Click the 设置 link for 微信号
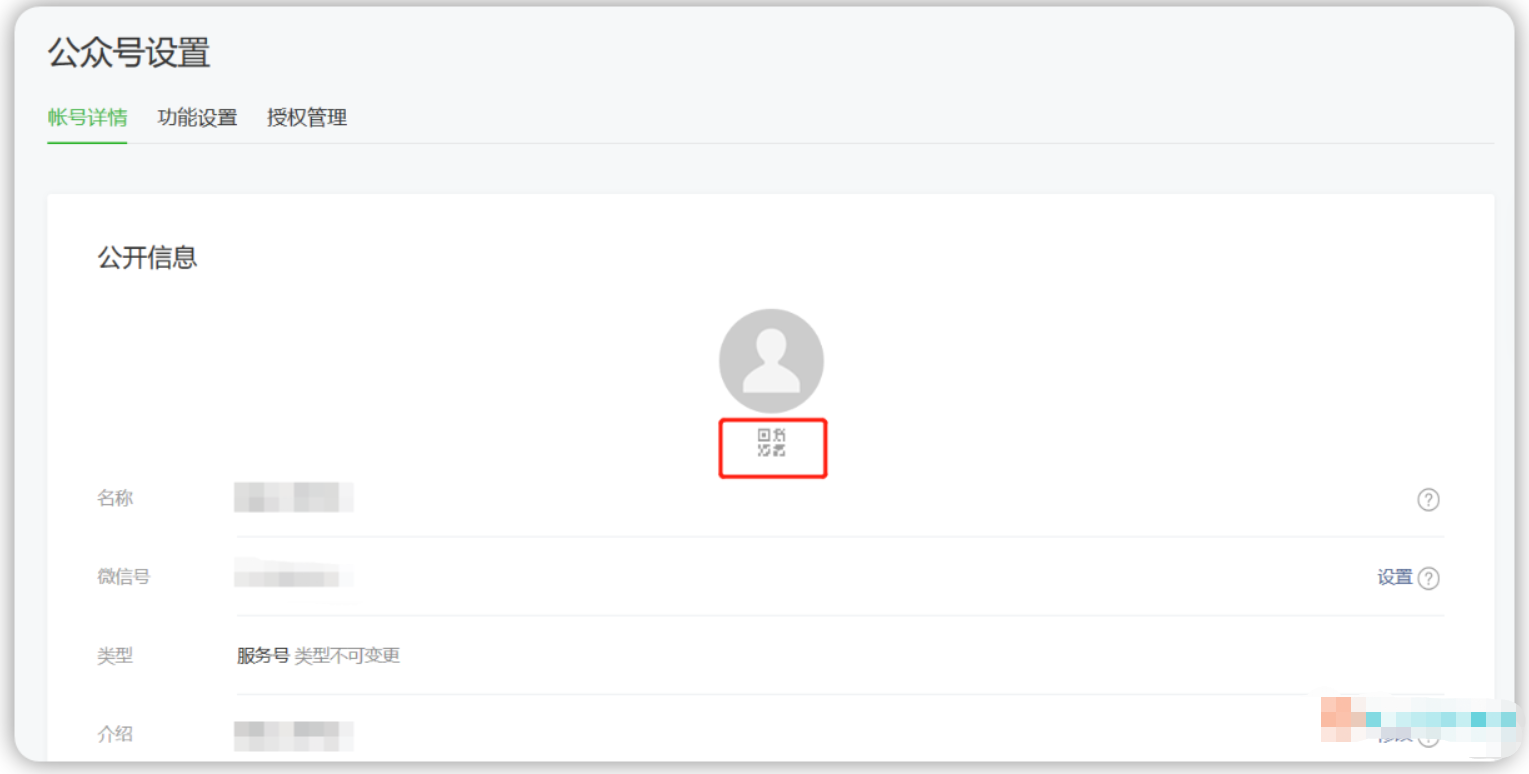The image size is (1529, 774). (x=1394, y=578)
